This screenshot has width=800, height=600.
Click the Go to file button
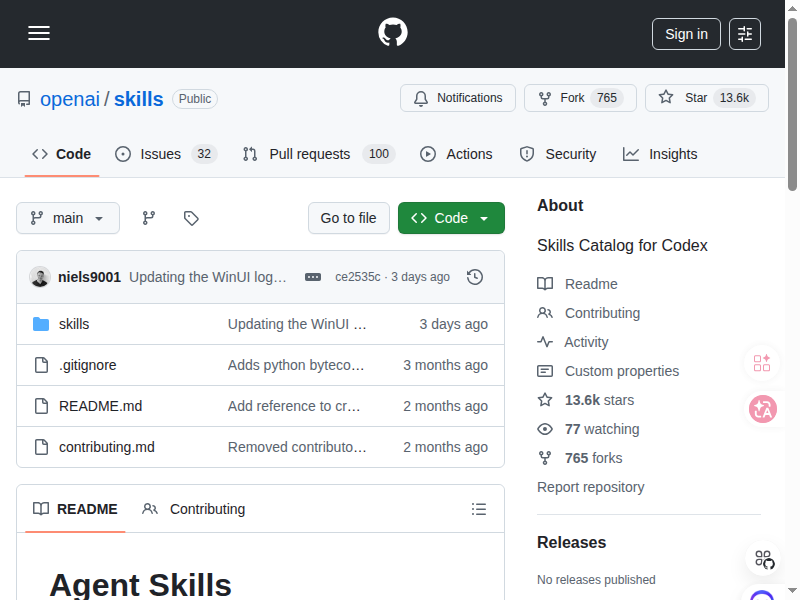[x=348, y=218]
